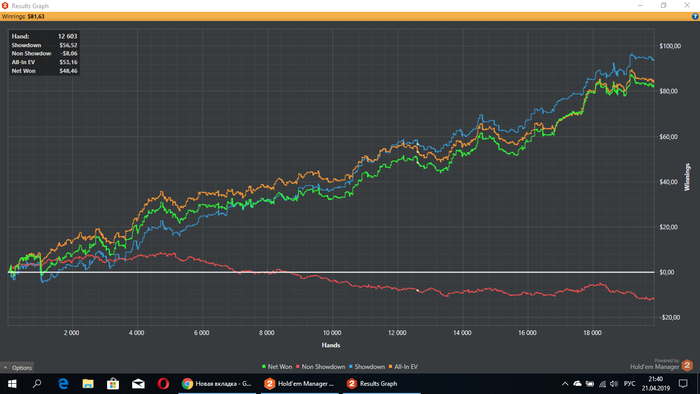Click the blue help icon in orange bar
The height and width of the screenshot is (394, 700).
695,17
